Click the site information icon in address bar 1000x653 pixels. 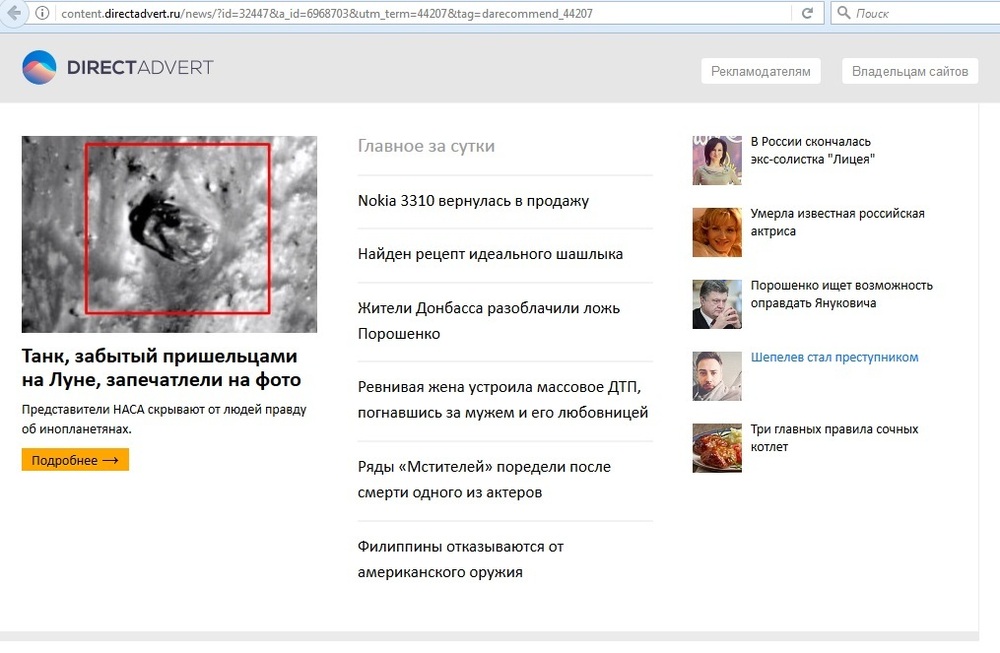(x=43, y=13)
